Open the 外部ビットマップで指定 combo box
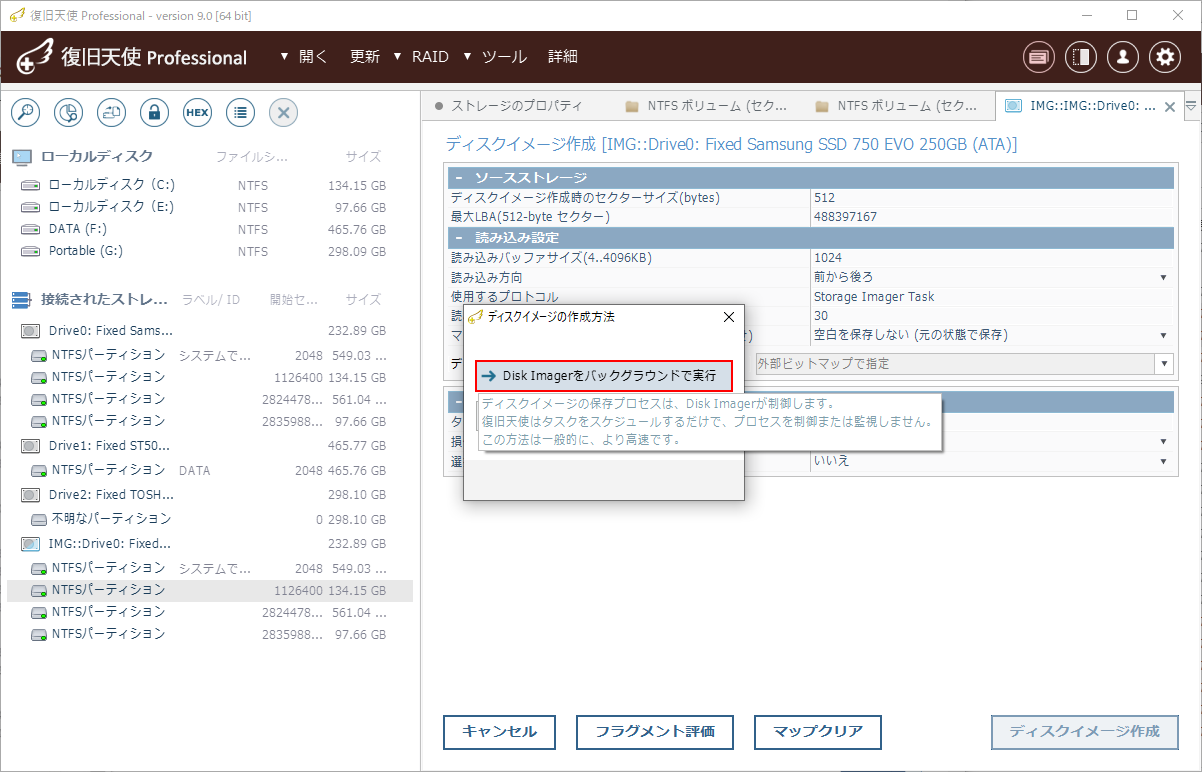Viewport: 1202px width, 772px height. [964, 364]
